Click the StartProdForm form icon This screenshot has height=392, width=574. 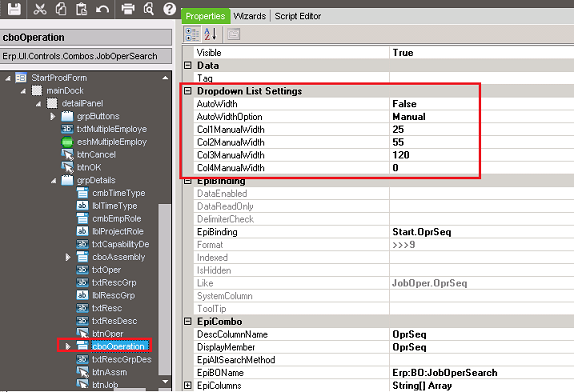pyautogui.click(x=21, y=78)
